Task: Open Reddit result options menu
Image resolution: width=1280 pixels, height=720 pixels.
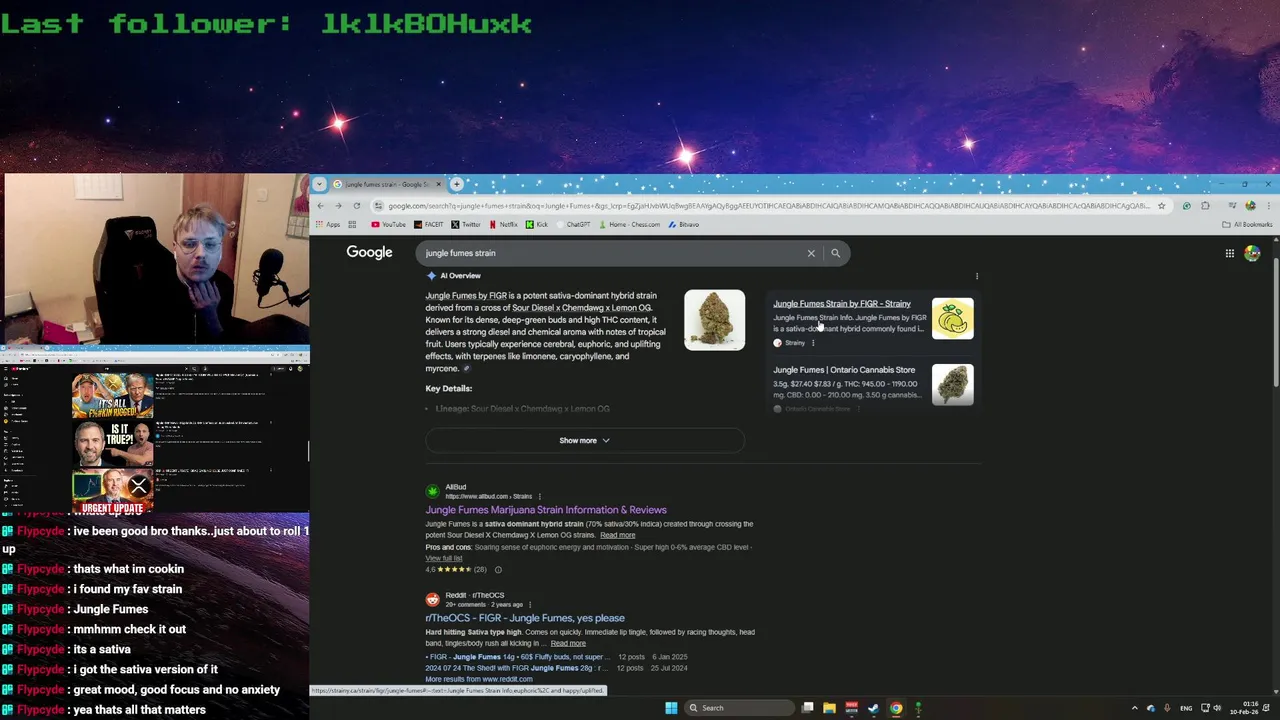Action: point(530,604)
